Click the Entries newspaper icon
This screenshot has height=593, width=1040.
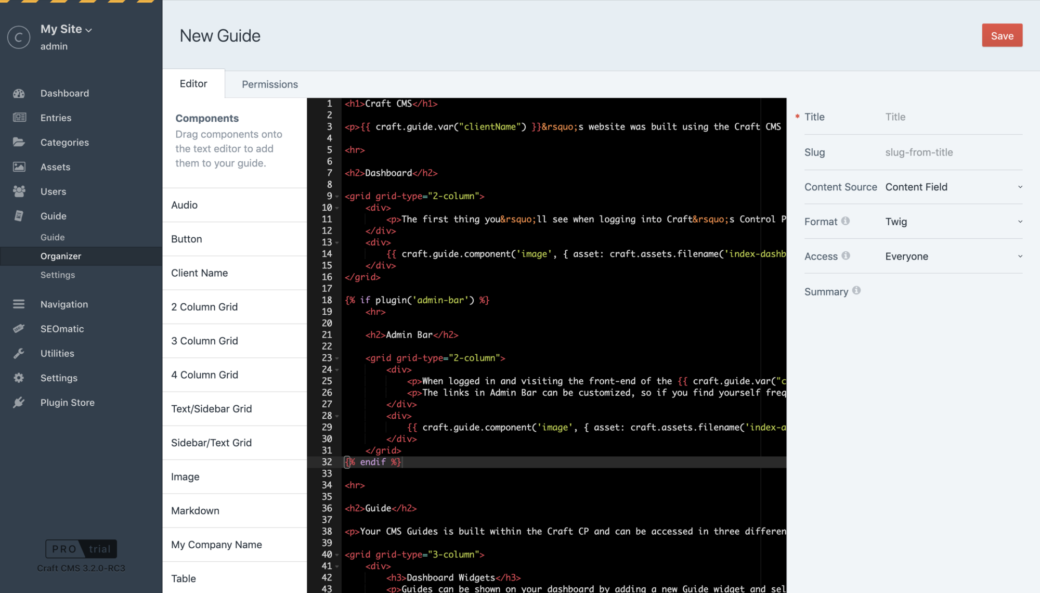(x=19, y=118)
